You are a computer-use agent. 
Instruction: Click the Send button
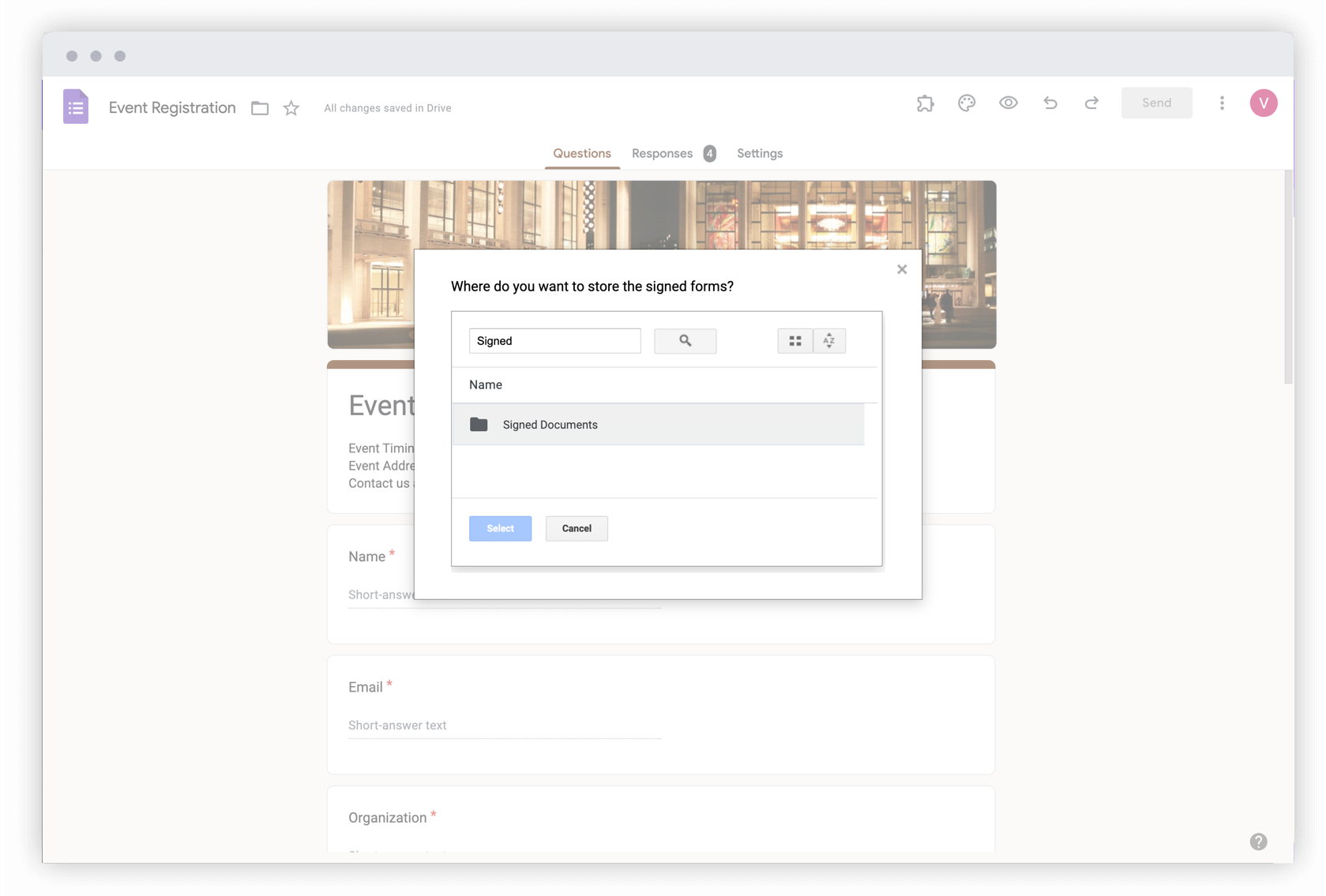click(1156, 103)
